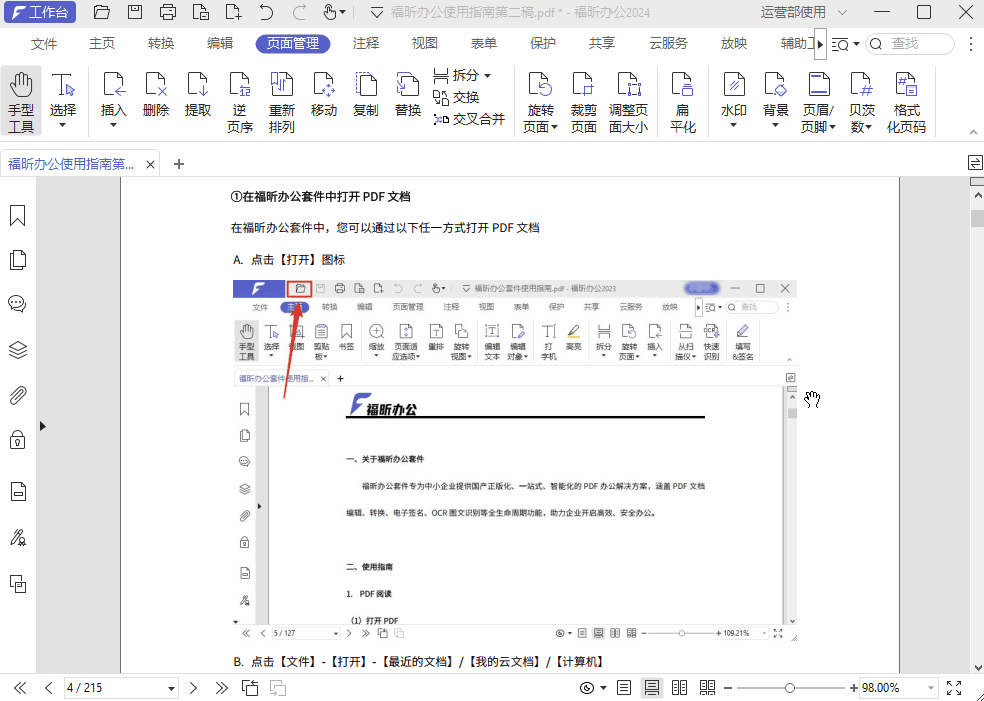Switch to the 注释 ribbon tab
This screenshot has height=701, width=984.
pyautogui.click(x=366, y=43)
